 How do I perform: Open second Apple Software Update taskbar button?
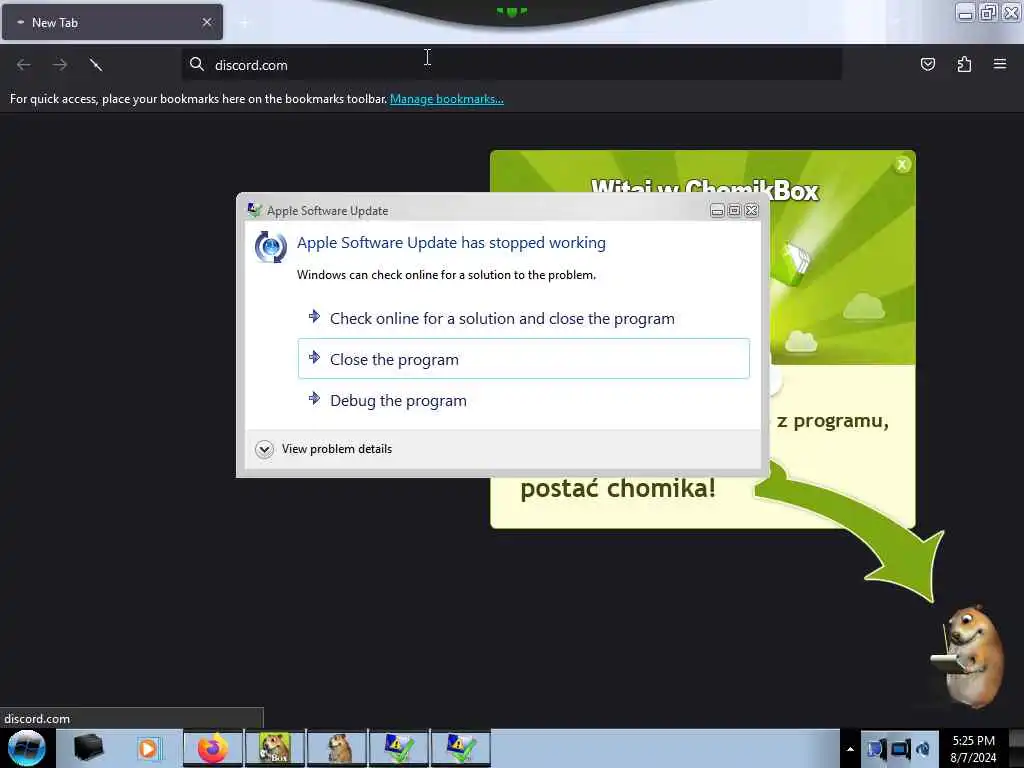461,748
